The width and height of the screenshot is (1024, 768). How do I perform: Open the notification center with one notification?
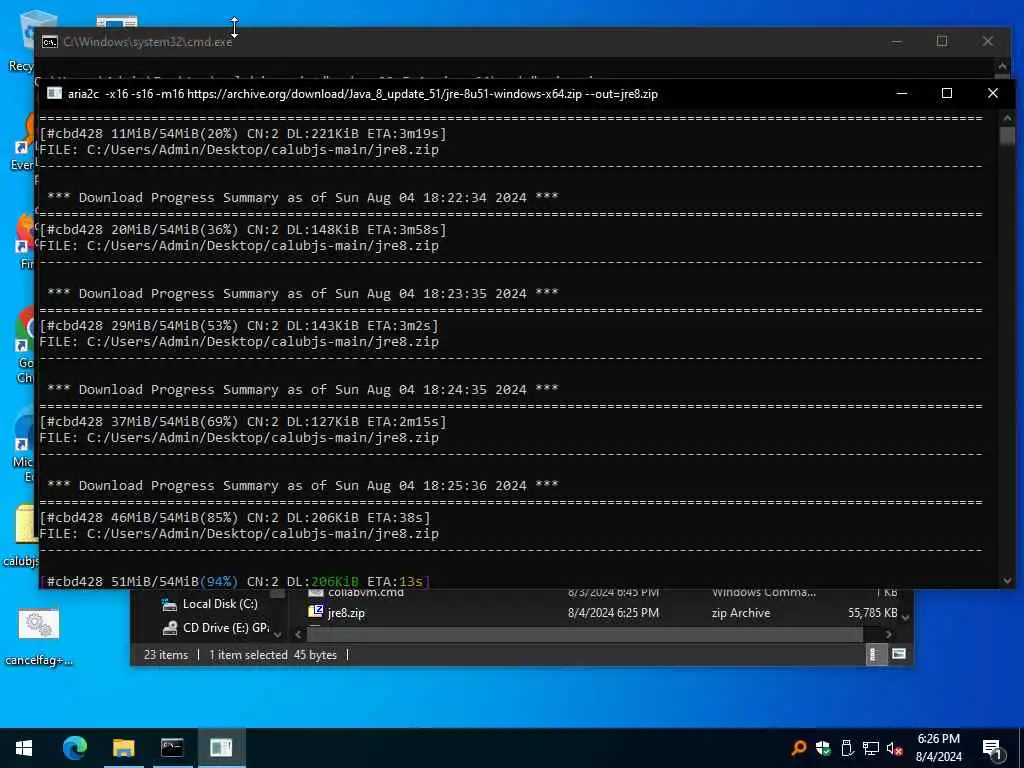tap(992, 748)
